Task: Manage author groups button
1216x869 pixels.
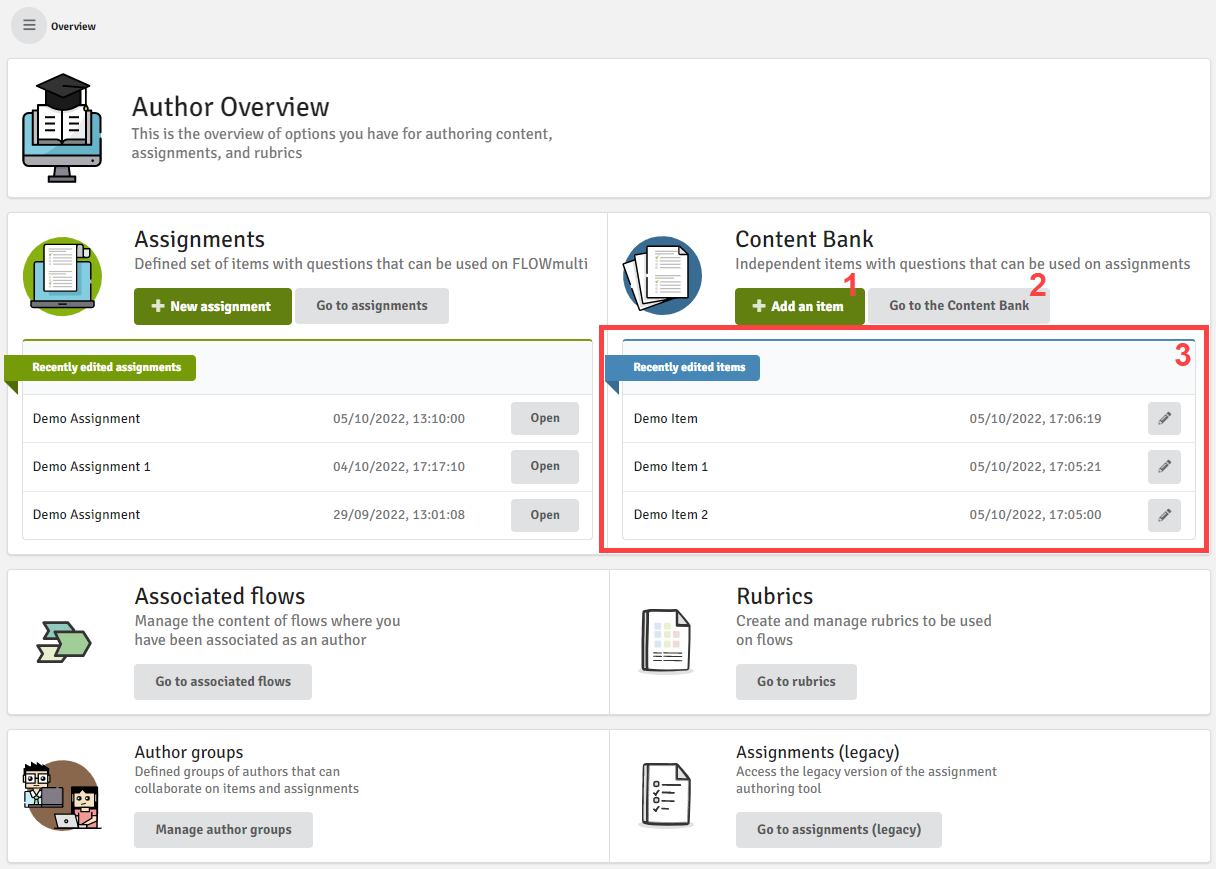Action: 223,830
